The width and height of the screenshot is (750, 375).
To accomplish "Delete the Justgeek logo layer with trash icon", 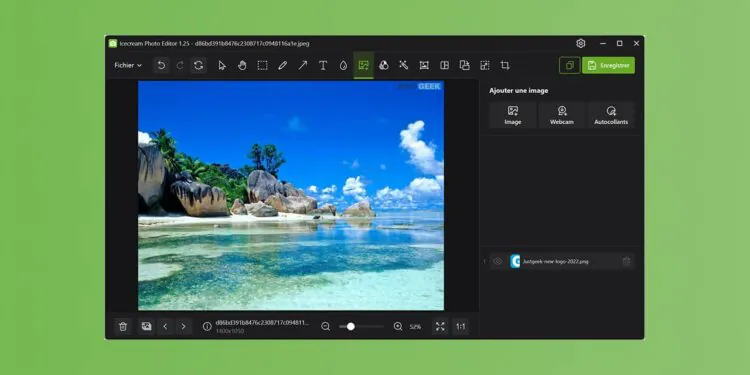I will [627, 261].
